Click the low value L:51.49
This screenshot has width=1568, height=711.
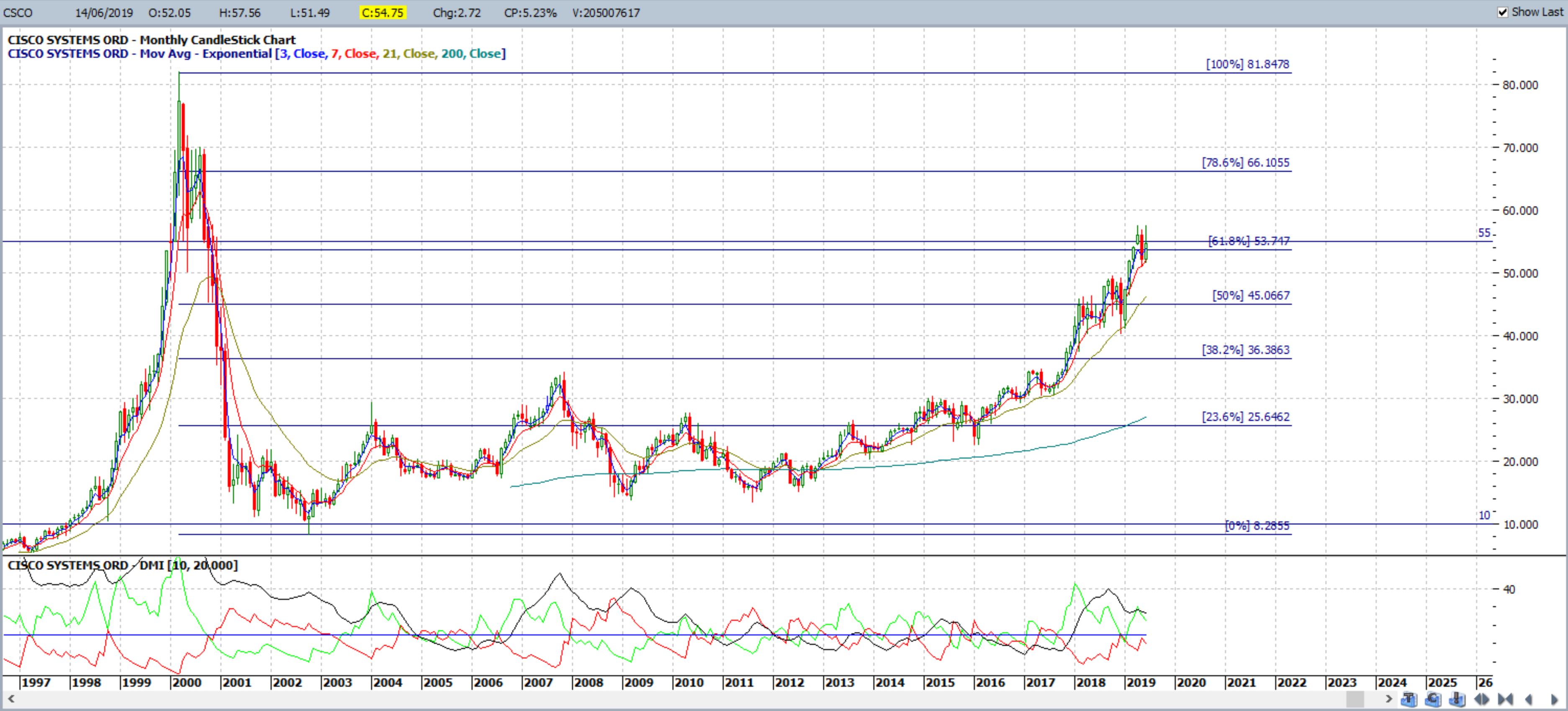[310, 13]
